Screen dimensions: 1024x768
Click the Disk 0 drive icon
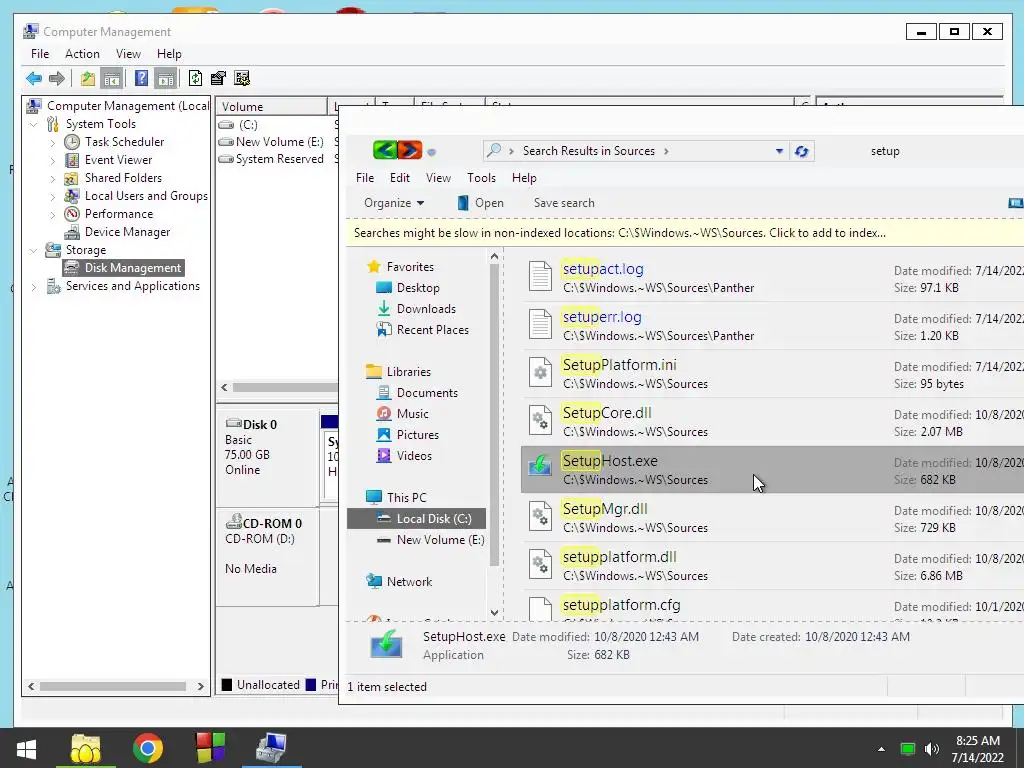pos(233,424)
